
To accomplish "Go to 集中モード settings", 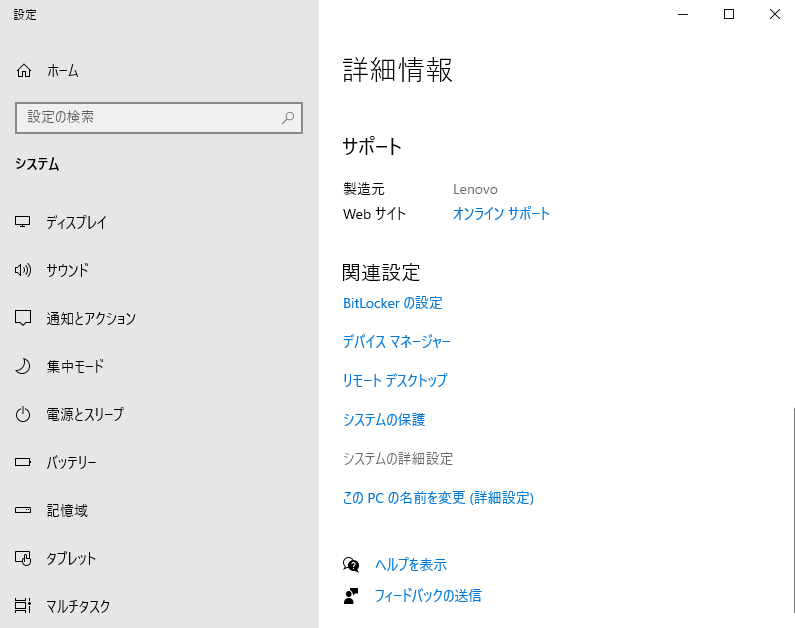I will coord(75,366).
